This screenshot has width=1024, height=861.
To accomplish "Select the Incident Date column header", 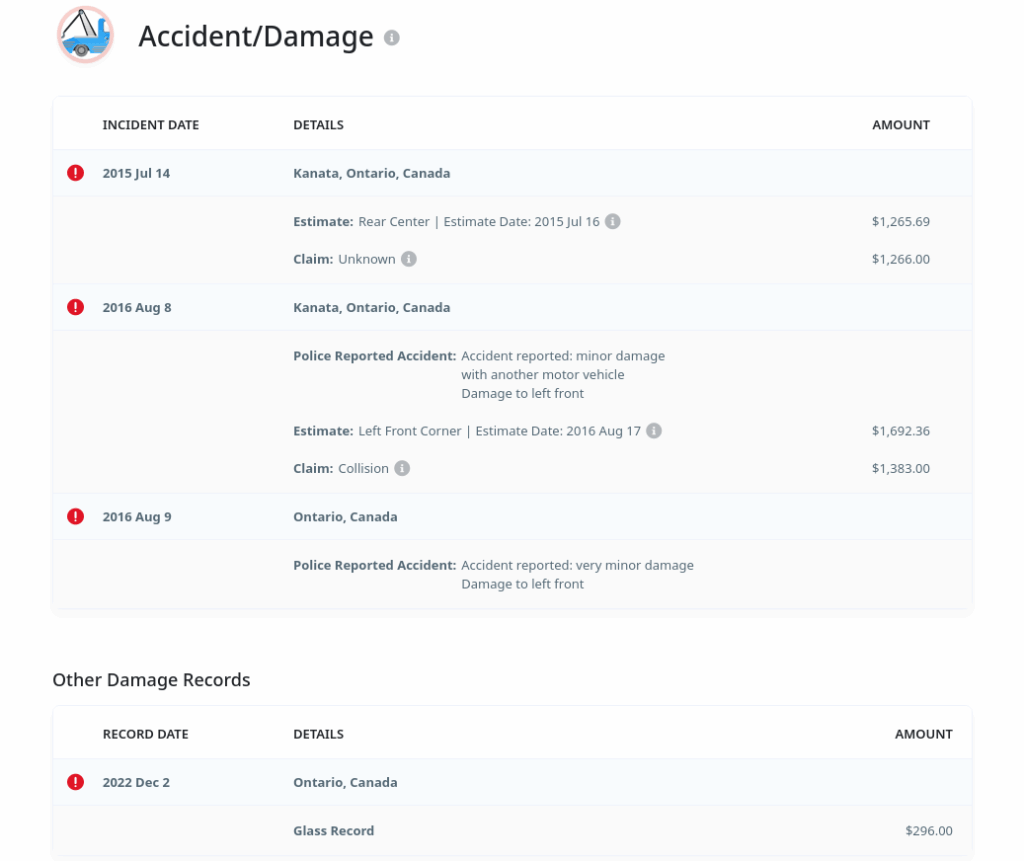I will click(x=150, y=125).
